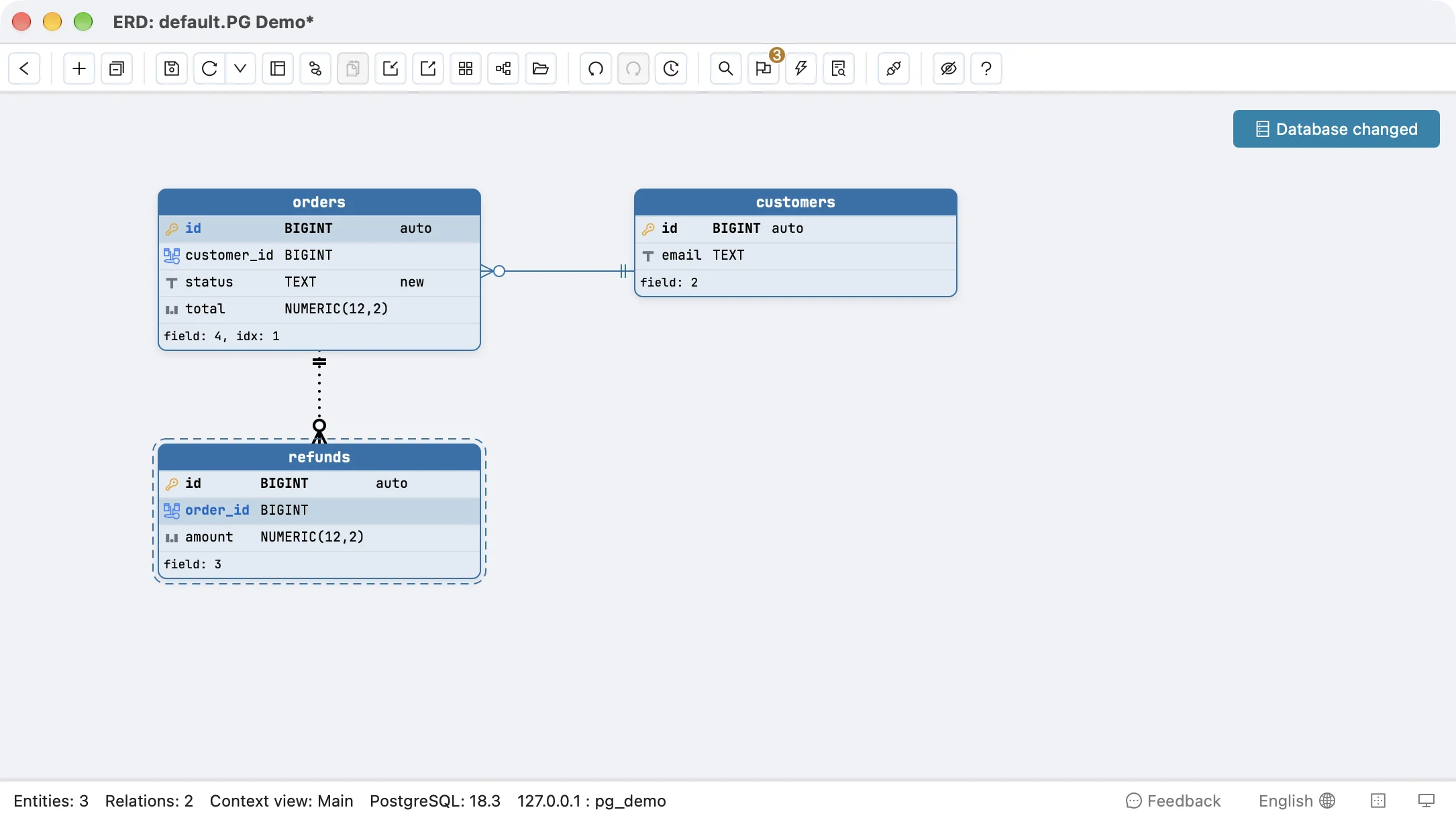Search the diagram with magnifier icon
The image size is (1456, 820).
point(726,68)
